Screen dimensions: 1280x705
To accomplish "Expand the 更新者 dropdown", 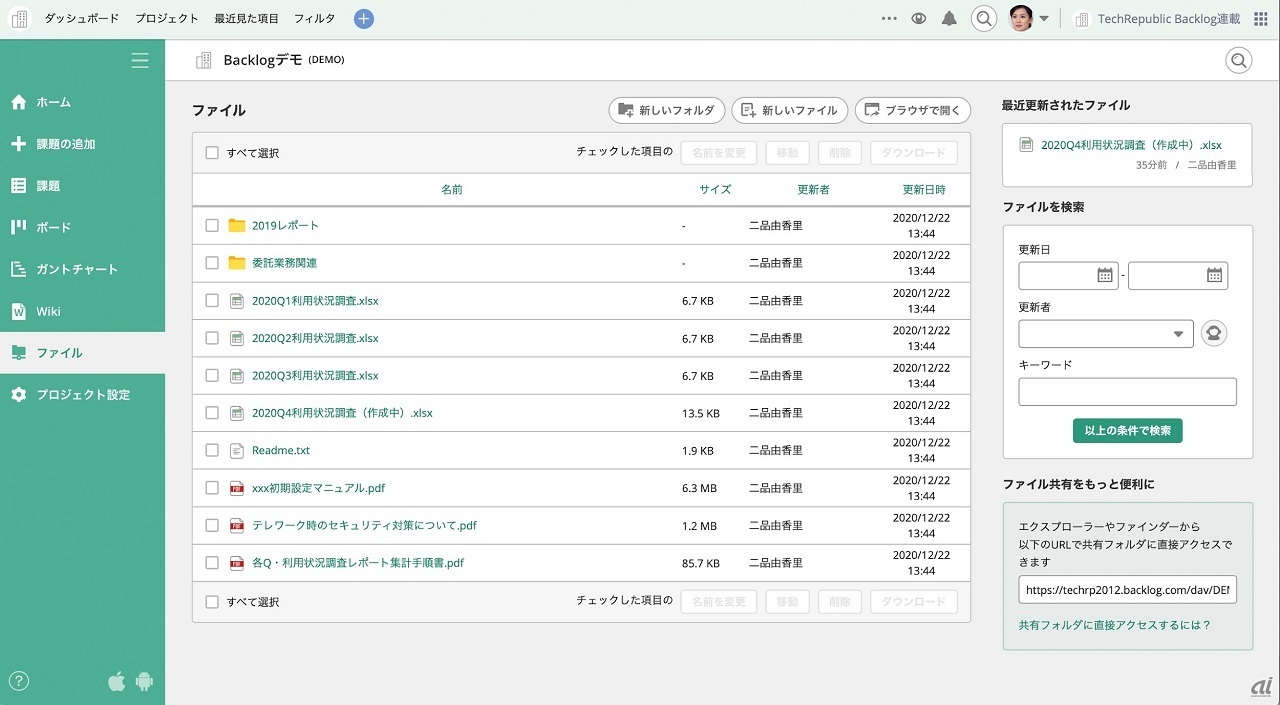I will coord(1105,334).
